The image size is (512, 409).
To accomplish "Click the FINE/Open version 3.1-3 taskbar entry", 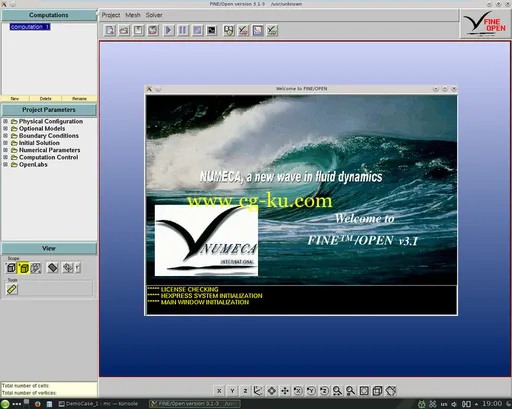I will point(195,404).
